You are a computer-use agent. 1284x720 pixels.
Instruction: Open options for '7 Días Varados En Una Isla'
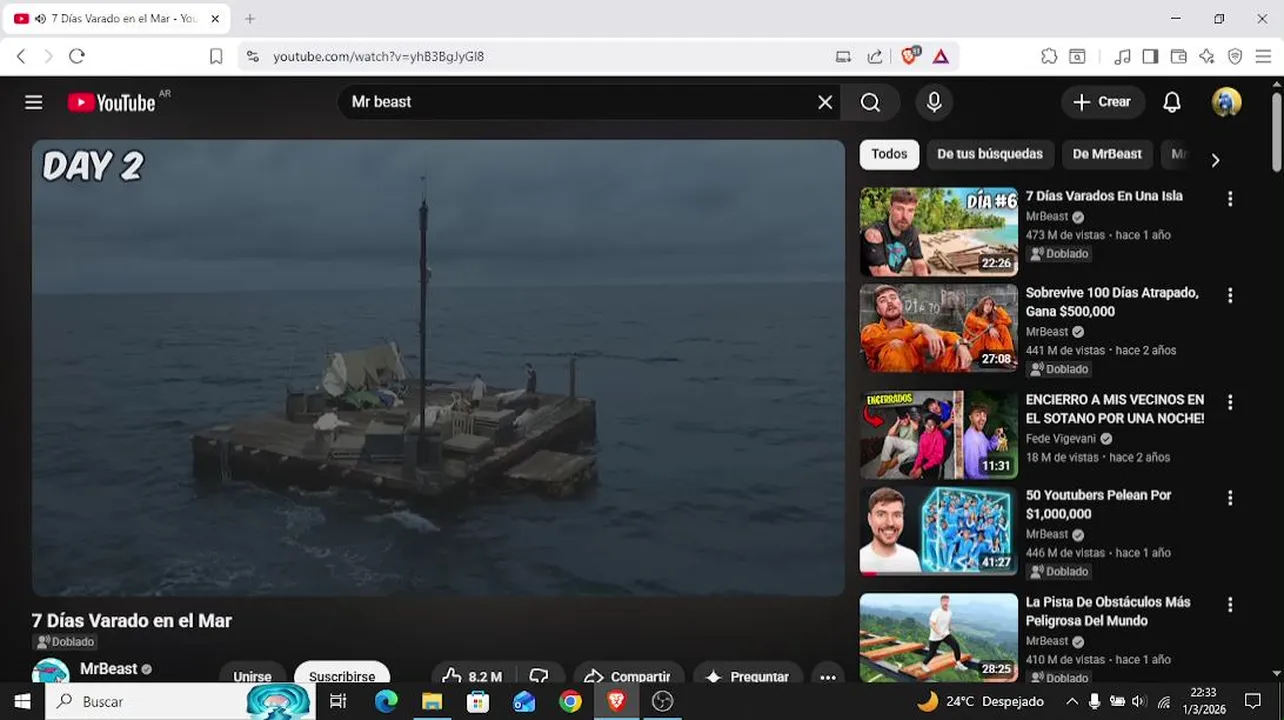click(1230, 199)
